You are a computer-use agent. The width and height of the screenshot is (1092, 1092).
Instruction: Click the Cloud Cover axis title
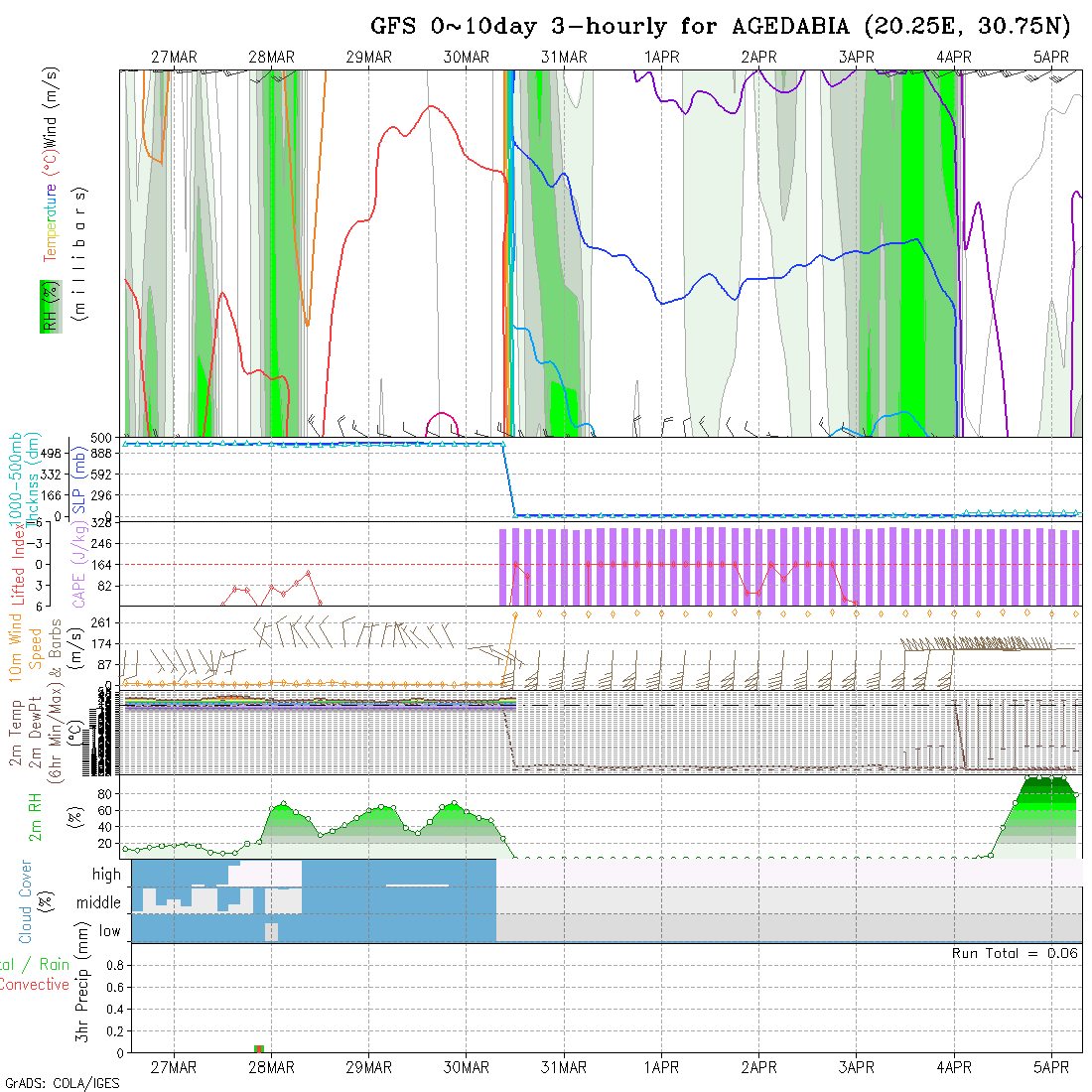pos(26,901)
